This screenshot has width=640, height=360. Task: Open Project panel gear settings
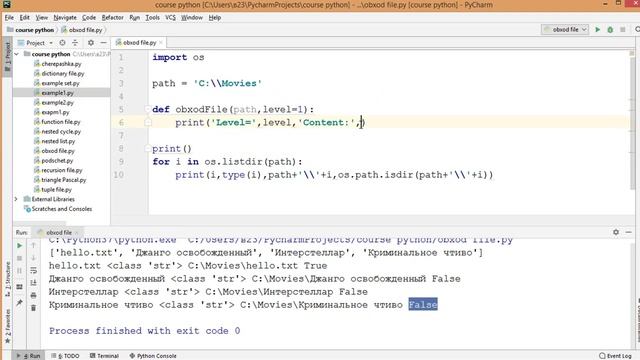[x=91, y=42]
